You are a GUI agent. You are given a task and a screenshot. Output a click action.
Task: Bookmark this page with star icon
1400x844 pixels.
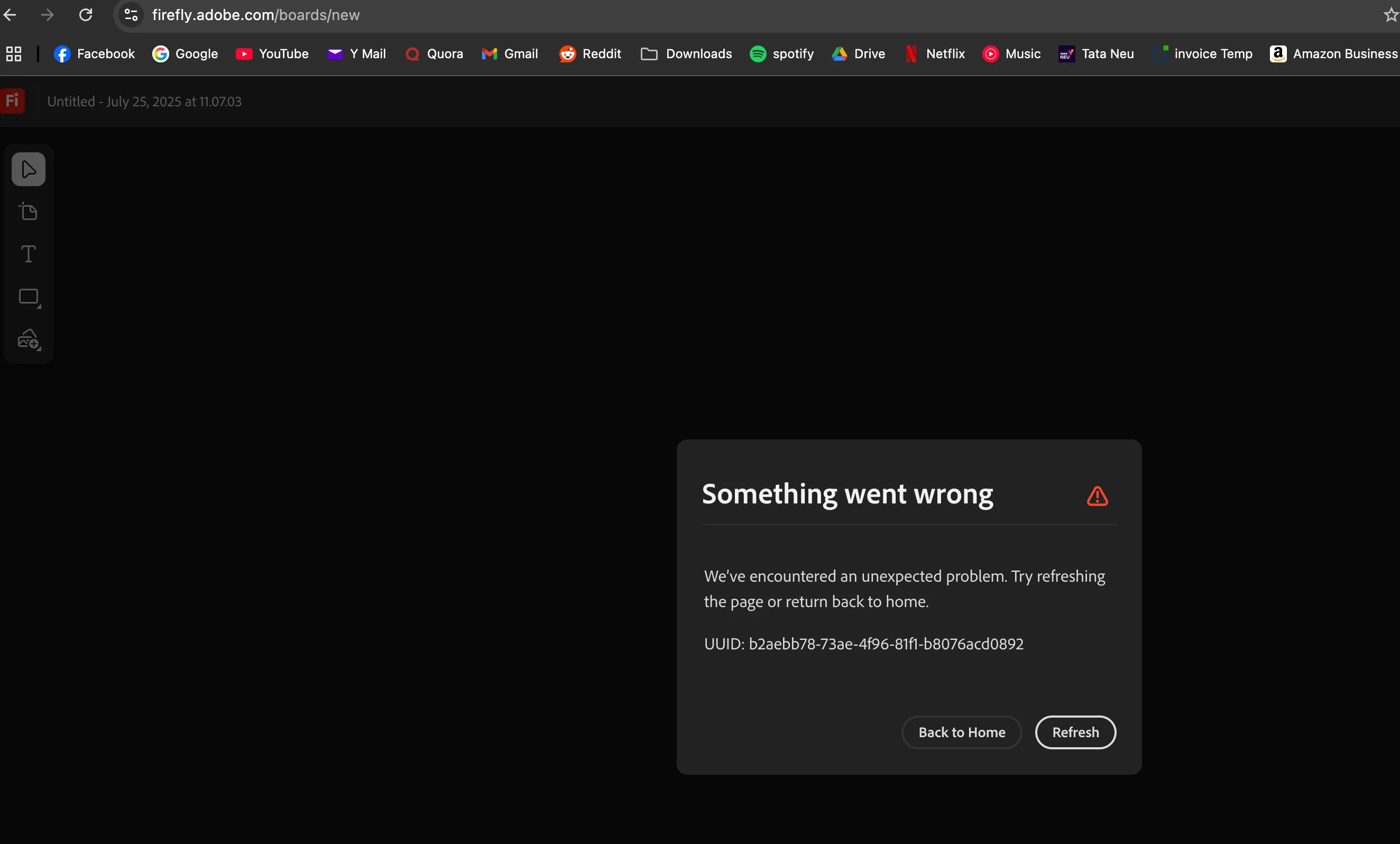1390,15
